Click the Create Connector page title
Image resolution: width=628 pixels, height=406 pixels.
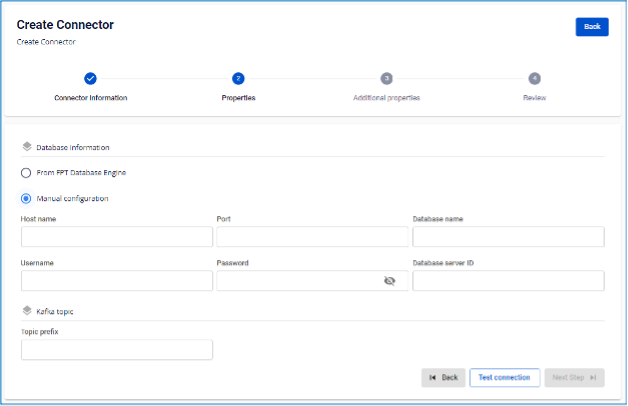[x=65, y=25]
